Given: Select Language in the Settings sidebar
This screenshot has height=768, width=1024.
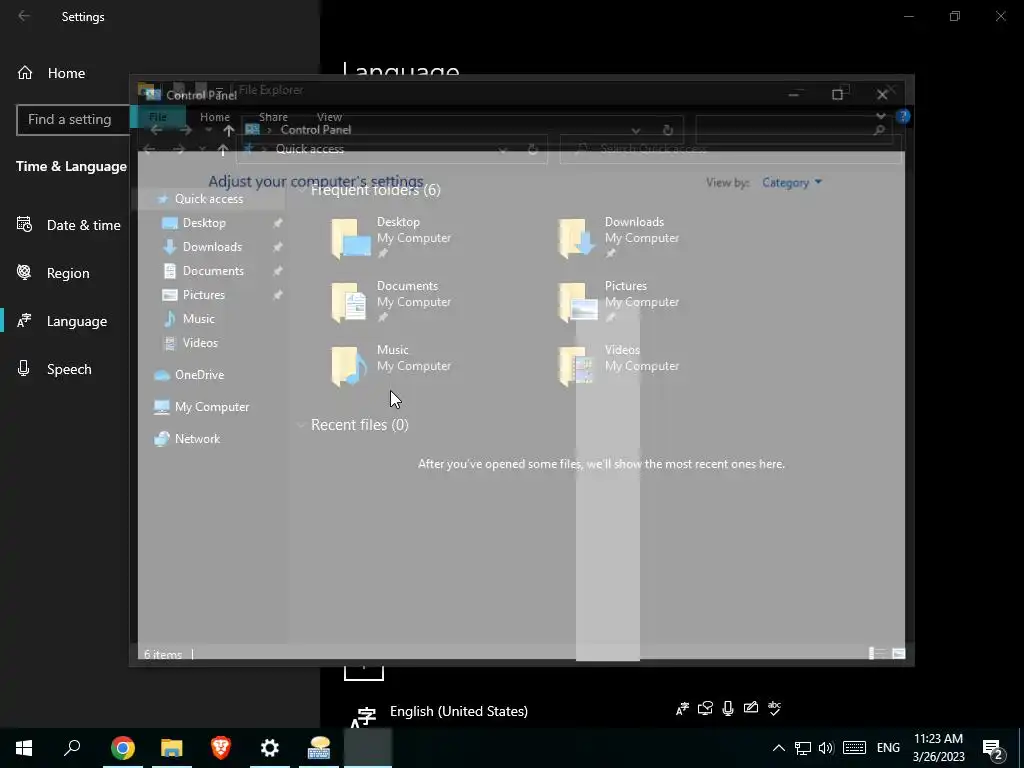Looking at the screenshot, I should pos(61,321).
